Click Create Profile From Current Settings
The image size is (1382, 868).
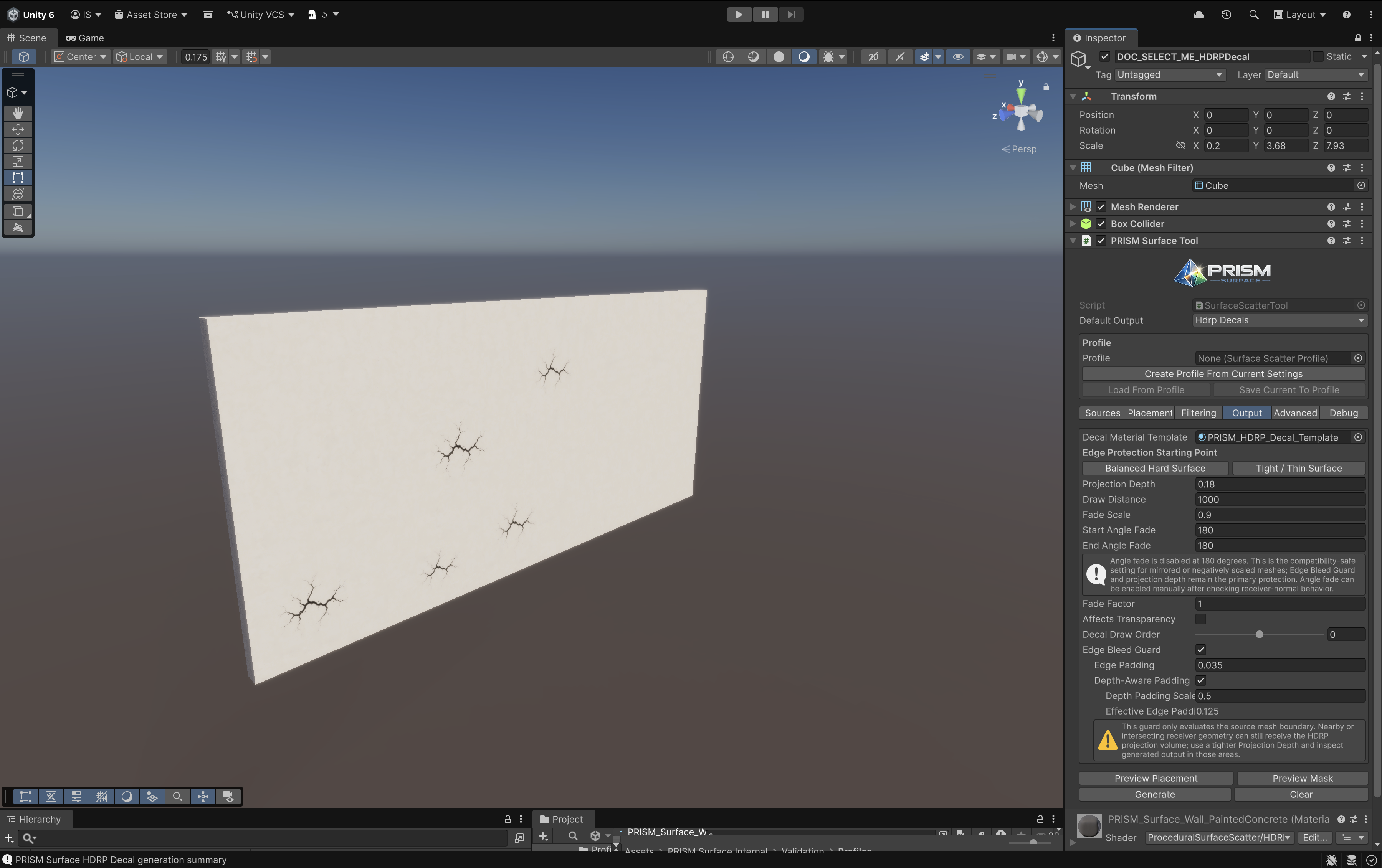click(x=1223, y=373)
